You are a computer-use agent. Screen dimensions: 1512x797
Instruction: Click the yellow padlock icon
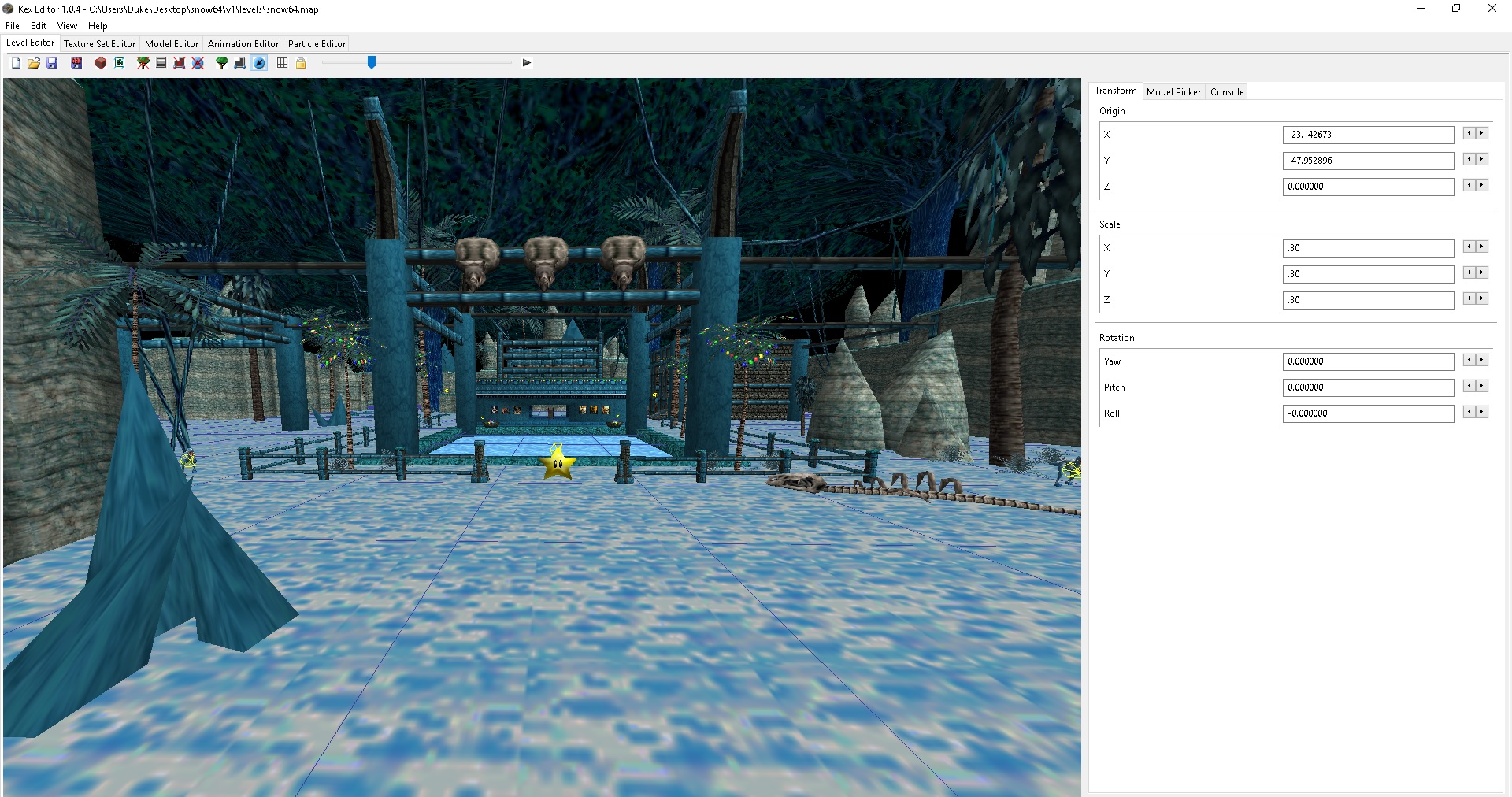[x=301, y=63]
